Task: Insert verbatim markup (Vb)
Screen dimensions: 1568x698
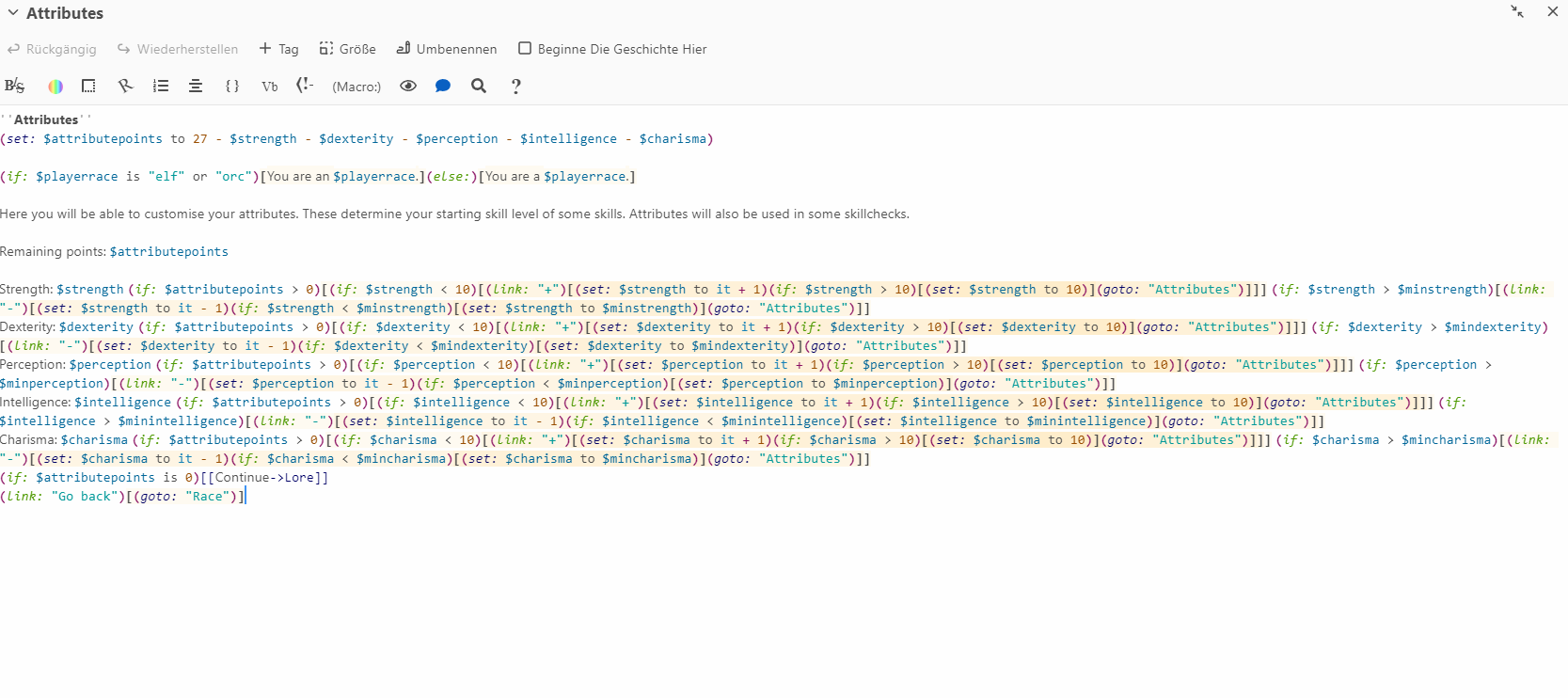Action: (x=270, y=86)
